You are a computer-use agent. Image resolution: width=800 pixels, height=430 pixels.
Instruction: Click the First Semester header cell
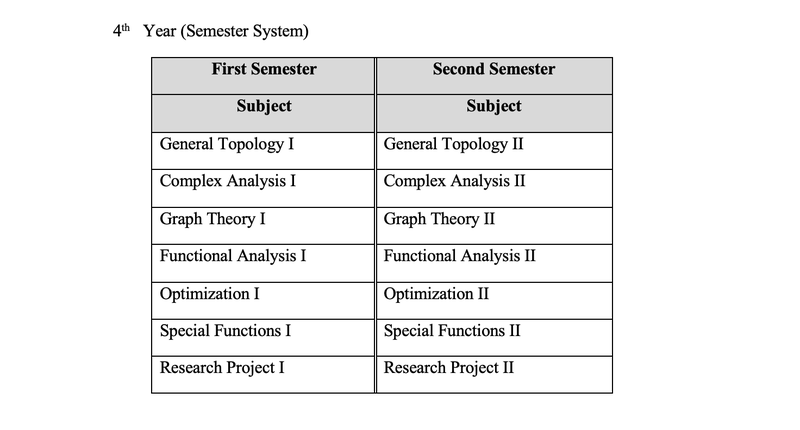point(263,76)
